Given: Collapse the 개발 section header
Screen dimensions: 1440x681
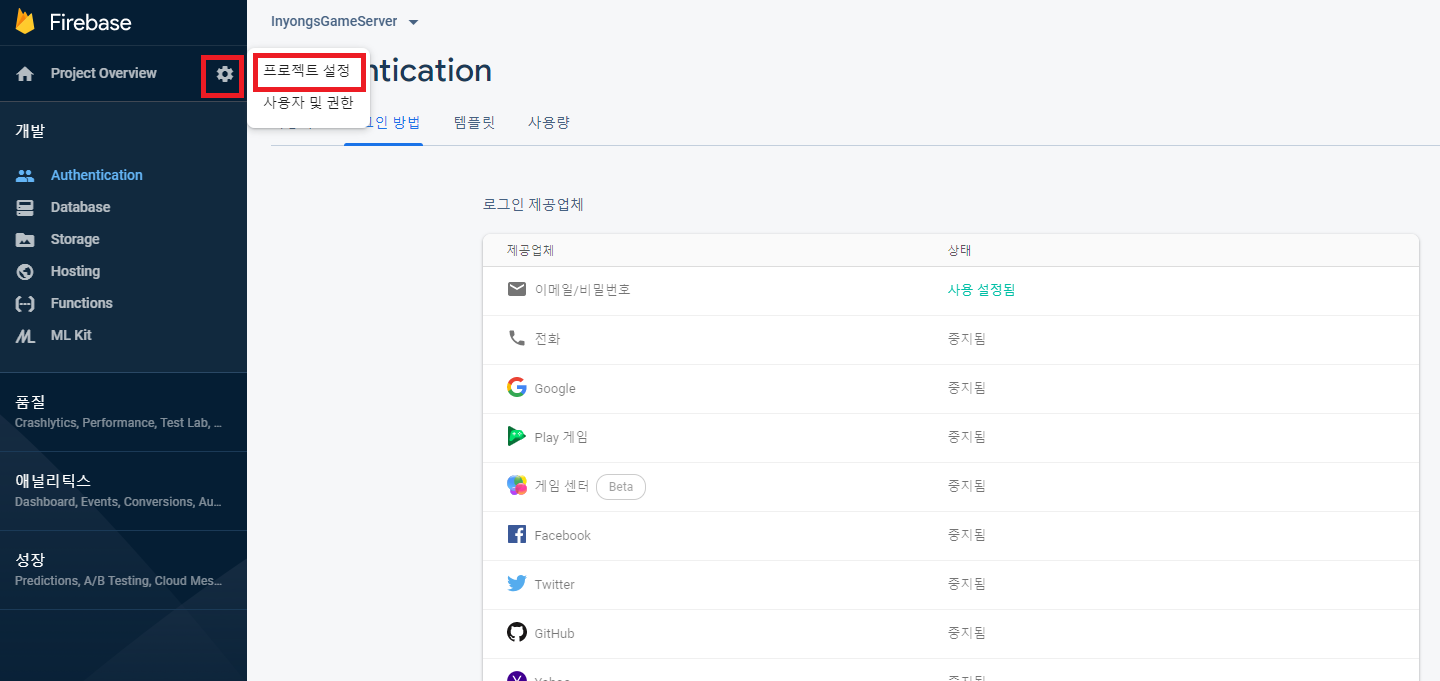Looking at the screenshot, I should tap(30, 131).
